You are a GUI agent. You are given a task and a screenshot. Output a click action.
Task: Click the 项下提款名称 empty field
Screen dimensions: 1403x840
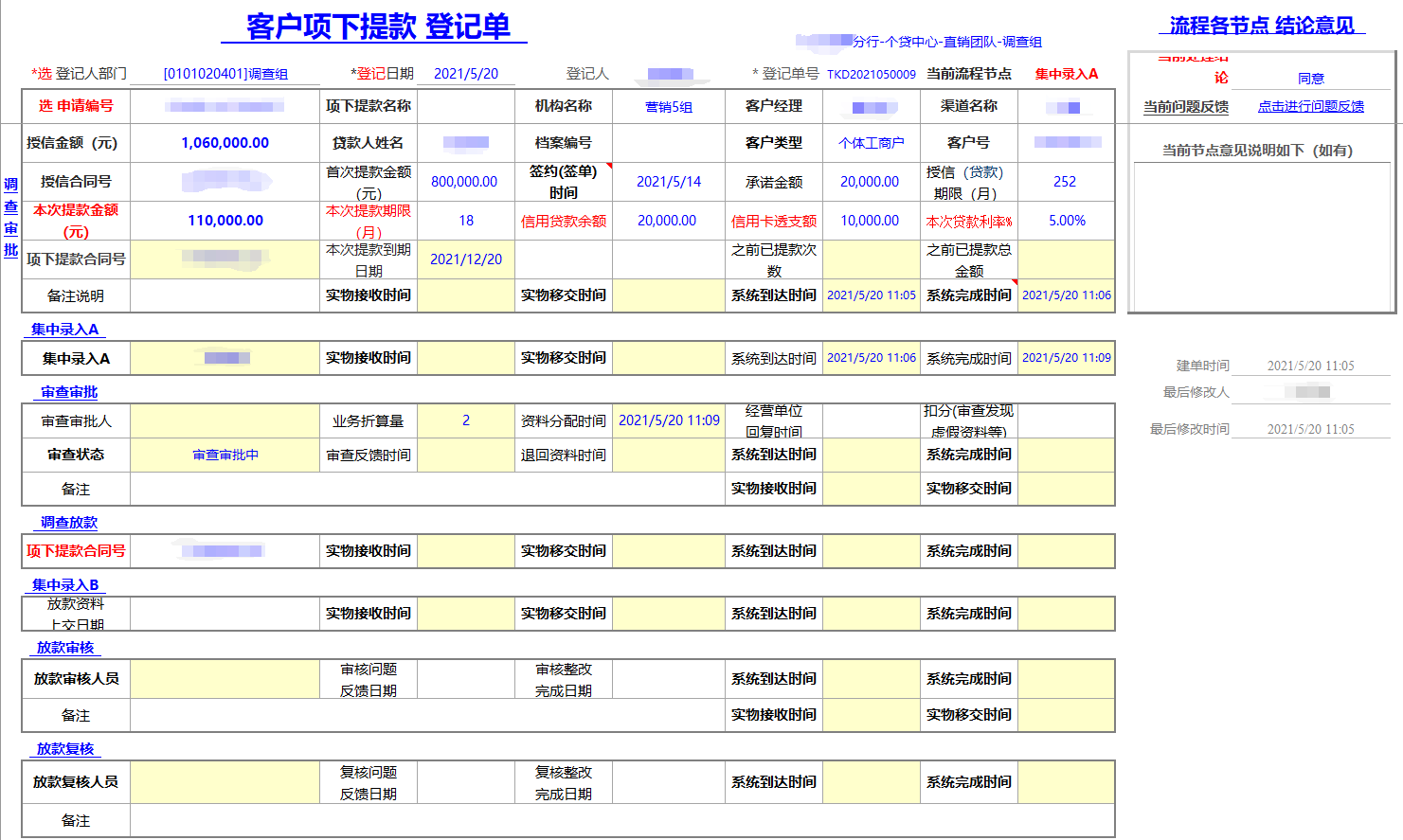[466, 107]
